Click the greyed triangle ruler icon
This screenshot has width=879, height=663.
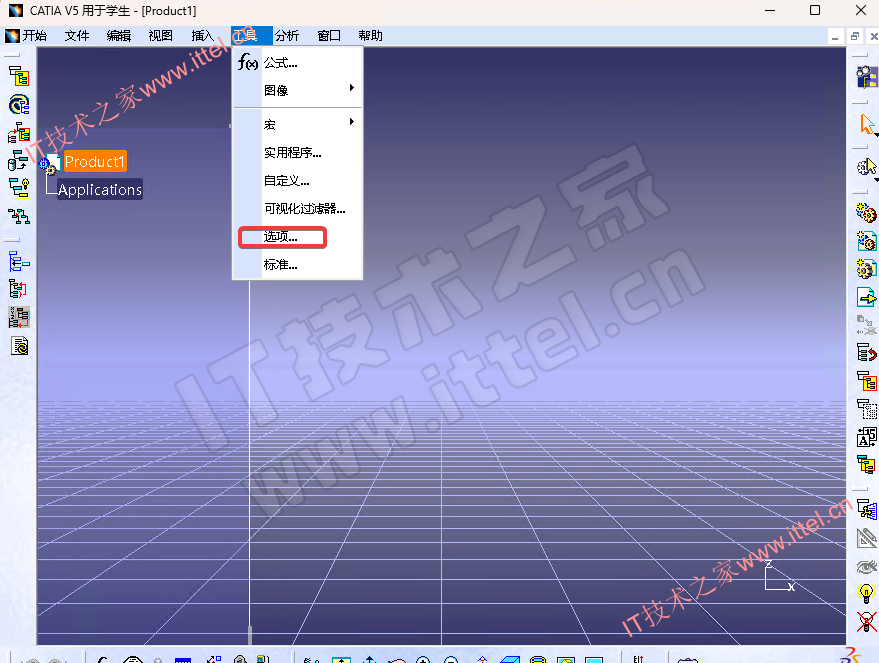(x=867, y=538)
